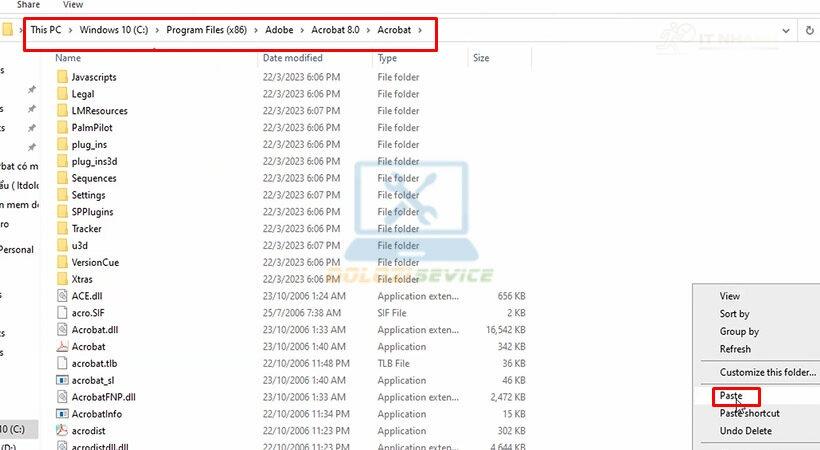
Task: Click the folder icon at the address bar start
Action: tap(7, 29)
